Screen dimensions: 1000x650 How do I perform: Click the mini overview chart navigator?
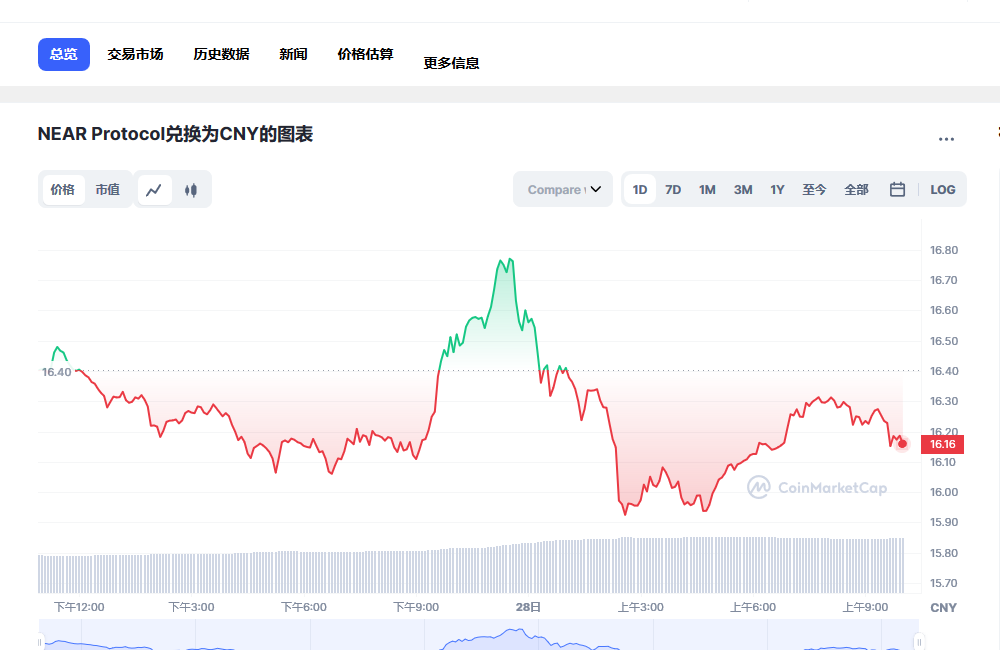[479, 635]
